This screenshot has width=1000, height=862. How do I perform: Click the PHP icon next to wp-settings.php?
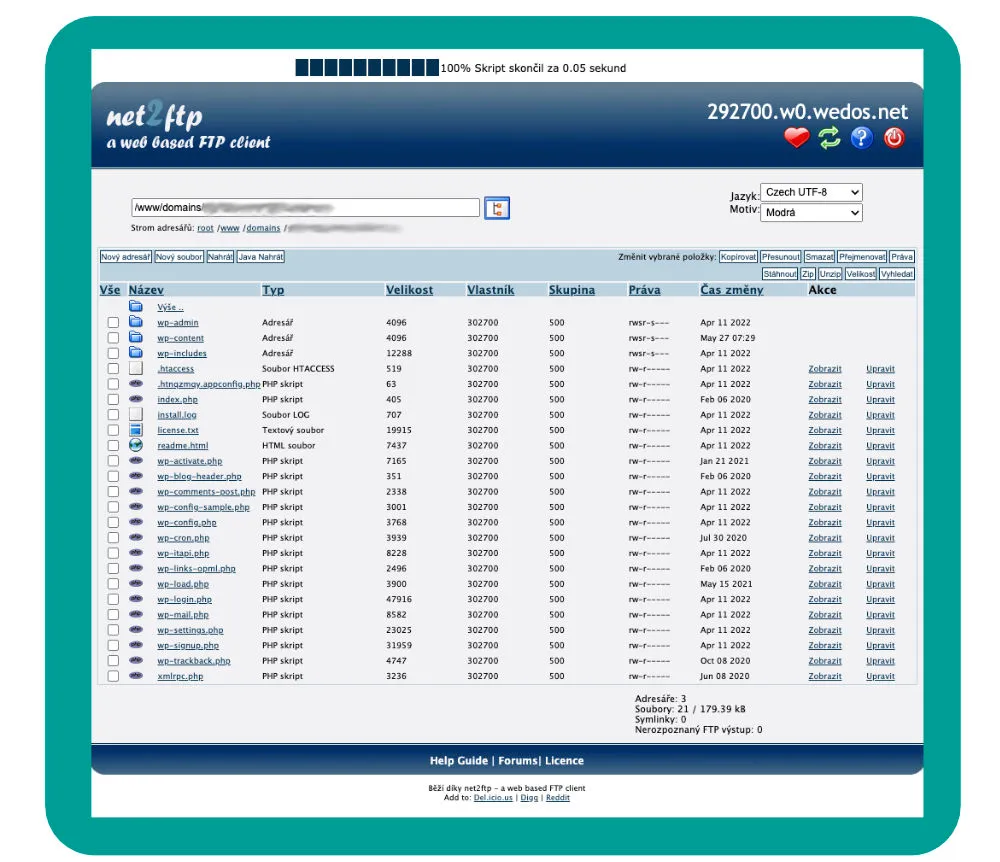point(136,629)
